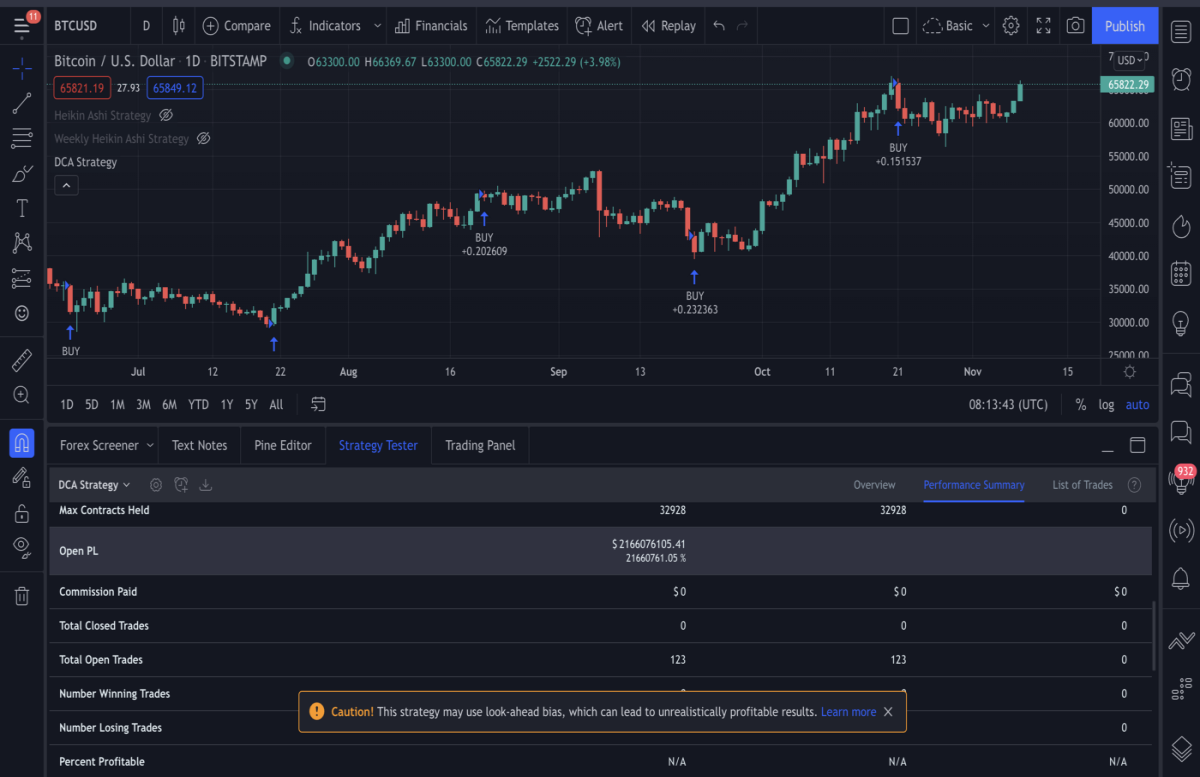Follow the Learn more caution link
The image size is (1200, 777).
pyautogui.click(x=848, y=712)
